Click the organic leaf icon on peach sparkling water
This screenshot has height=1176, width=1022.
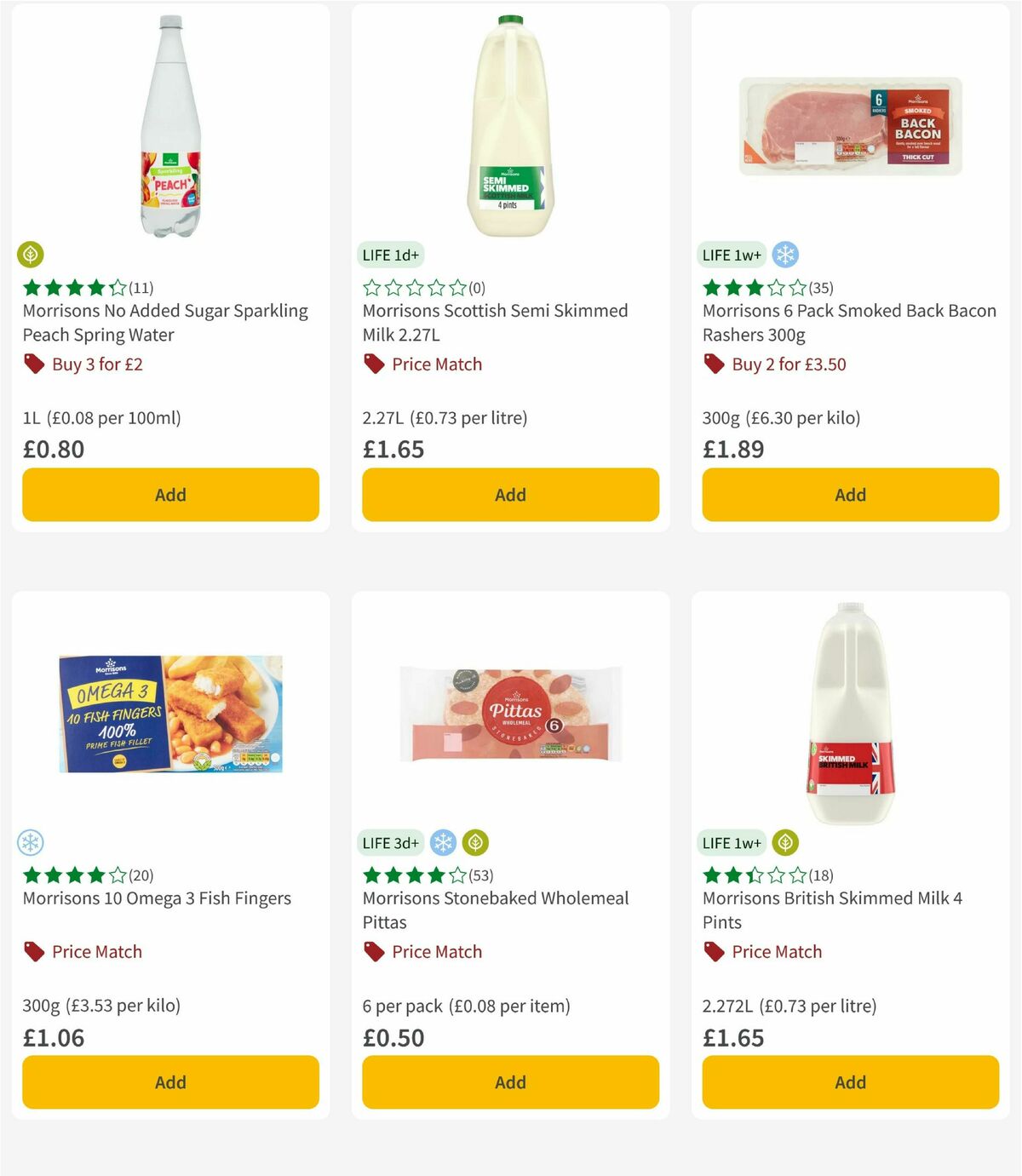point(30,255)
